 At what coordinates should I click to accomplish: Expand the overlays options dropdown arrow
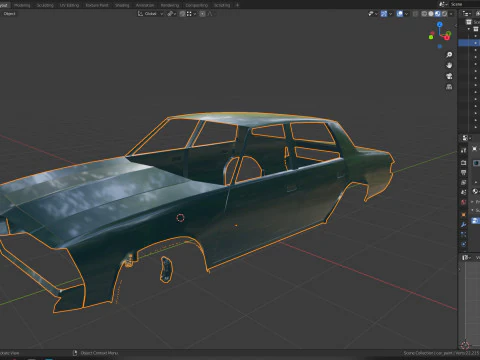(x=406, y=14)
